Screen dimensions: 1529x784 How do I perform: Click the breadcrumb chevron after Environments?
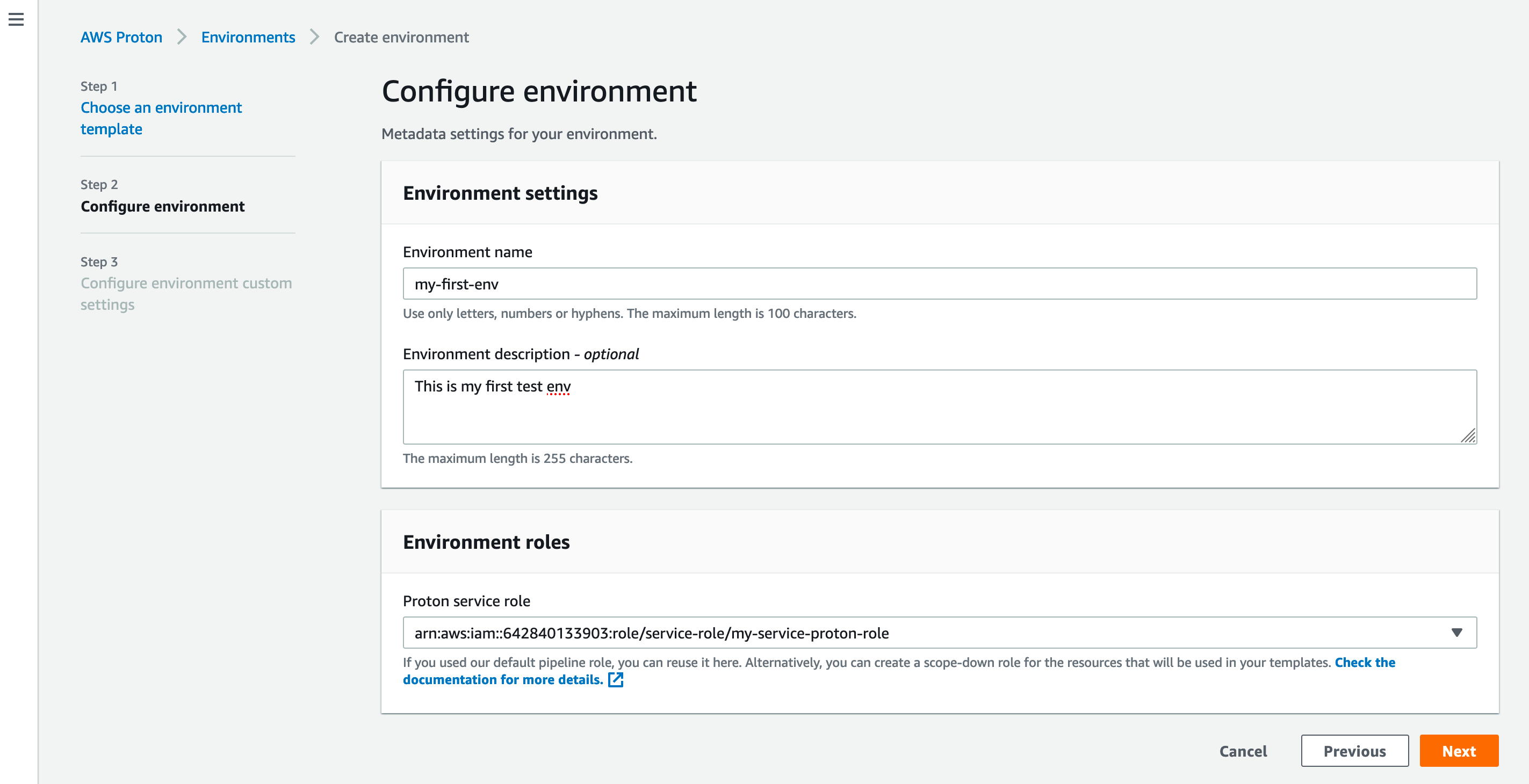point(315,38)
